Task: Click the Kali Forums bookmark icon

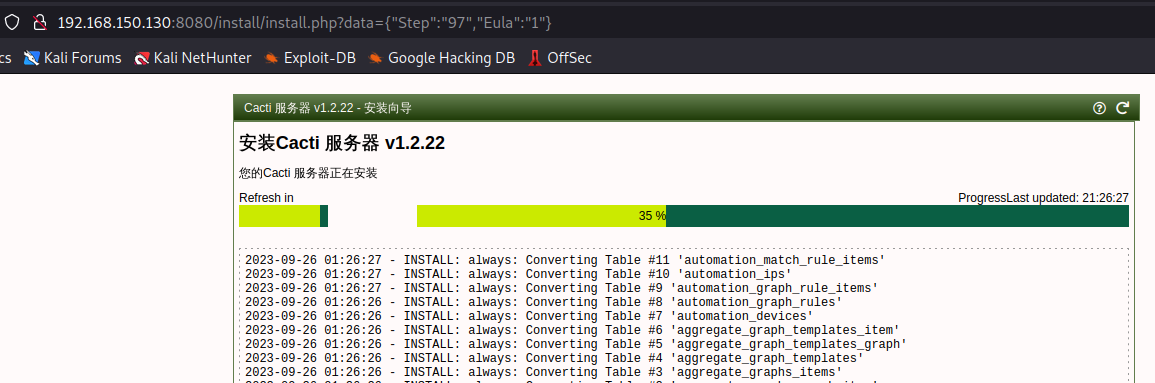Action: click(31, 58)
